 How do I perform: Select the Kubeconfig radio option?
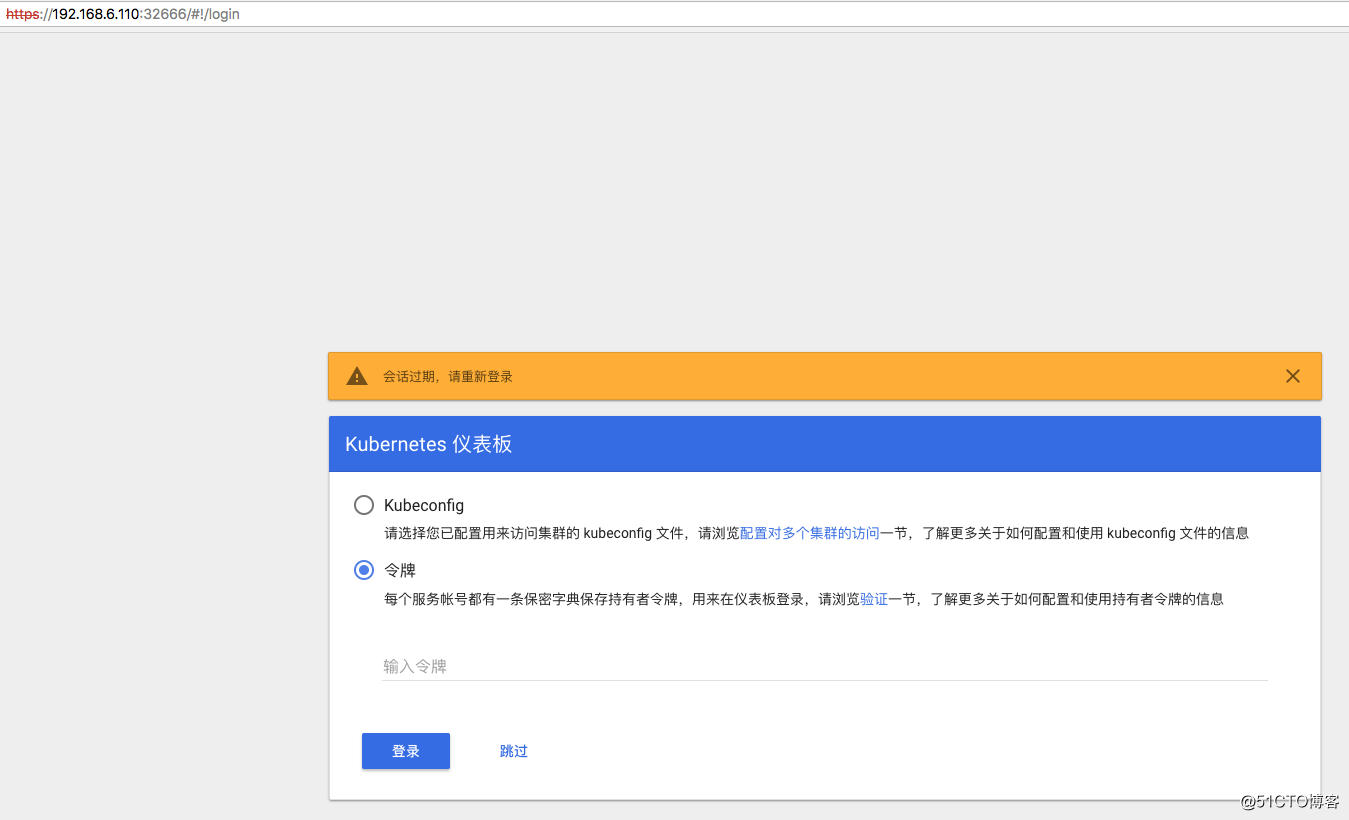pyautogui.click(x=364, y=505)
